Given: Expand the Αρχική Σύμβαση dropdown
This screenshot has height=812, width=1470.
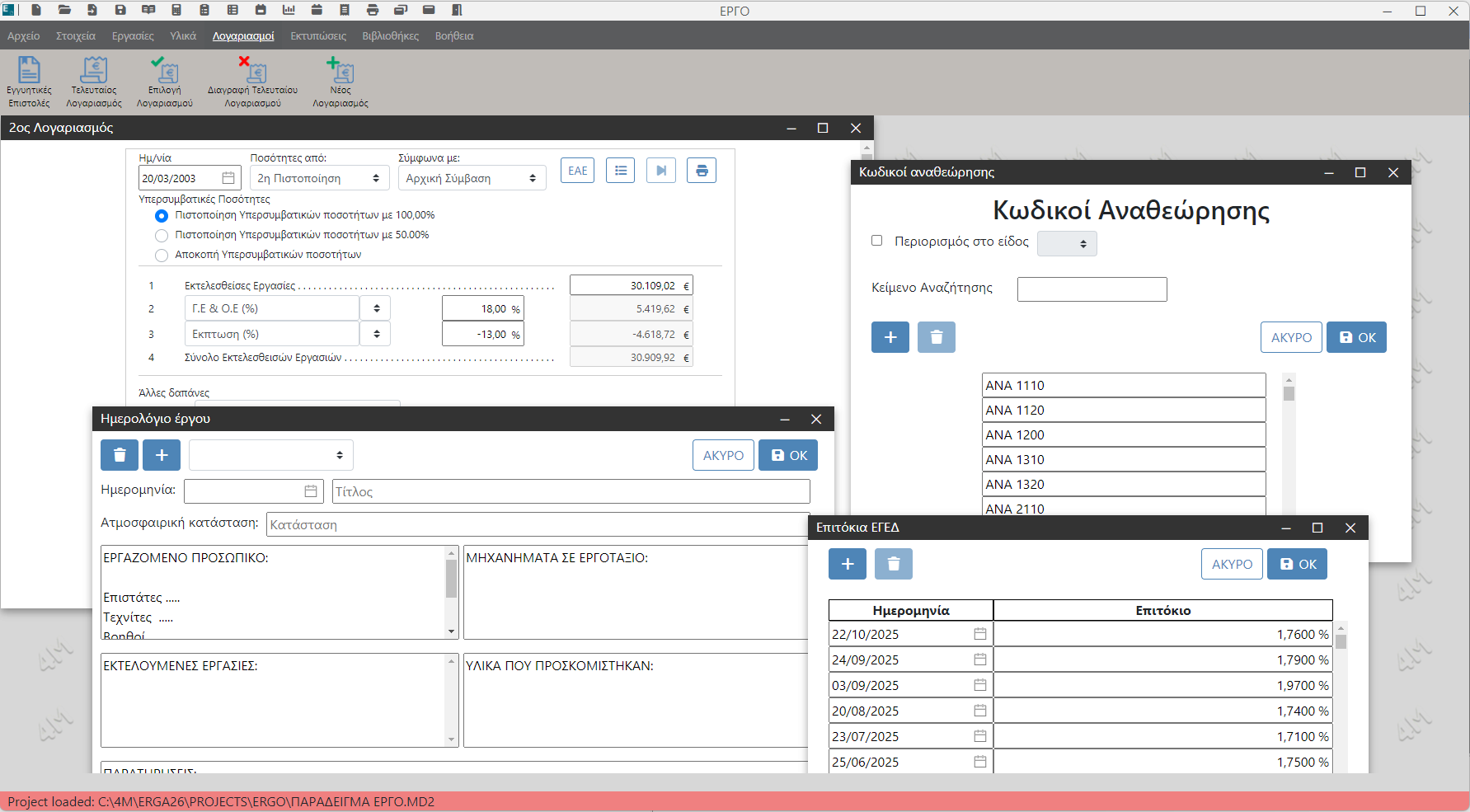Looking at the screenshot, I should [x=472, y=178].
